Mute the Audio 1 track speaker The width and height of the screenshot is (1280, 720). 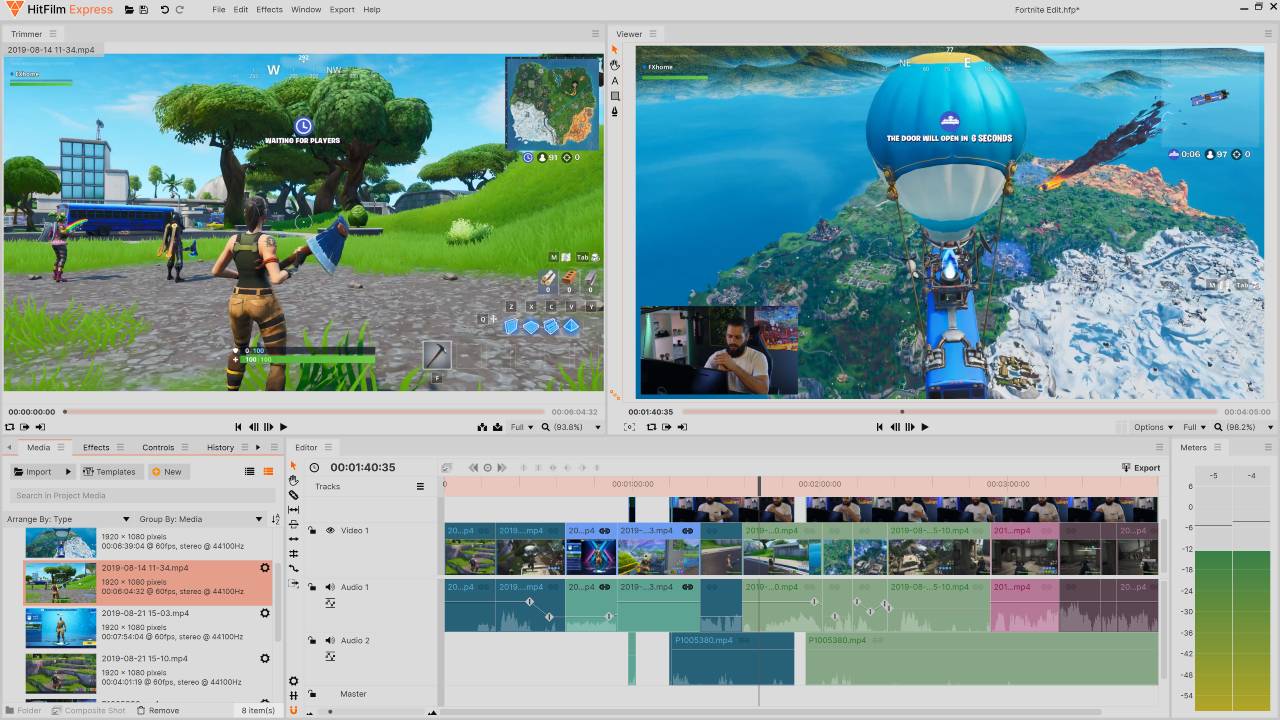click(329, 587)
